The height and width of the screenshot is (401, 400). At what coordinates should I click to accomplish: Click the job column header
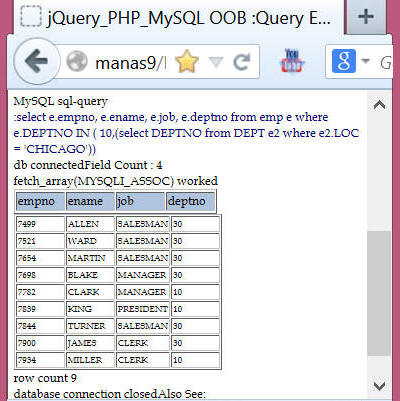pyautogui.click(x=140, y=201)
